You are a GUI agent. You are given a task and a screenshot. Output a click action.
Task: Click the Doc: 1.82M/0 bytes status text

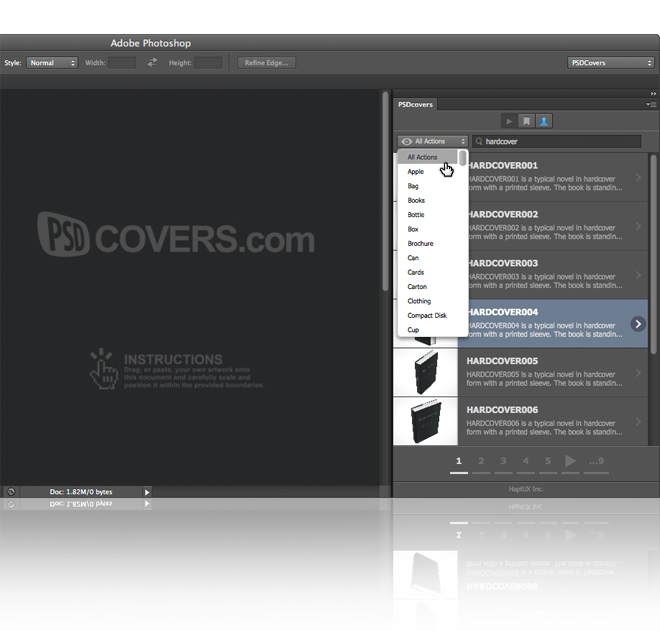coord(81,492)
